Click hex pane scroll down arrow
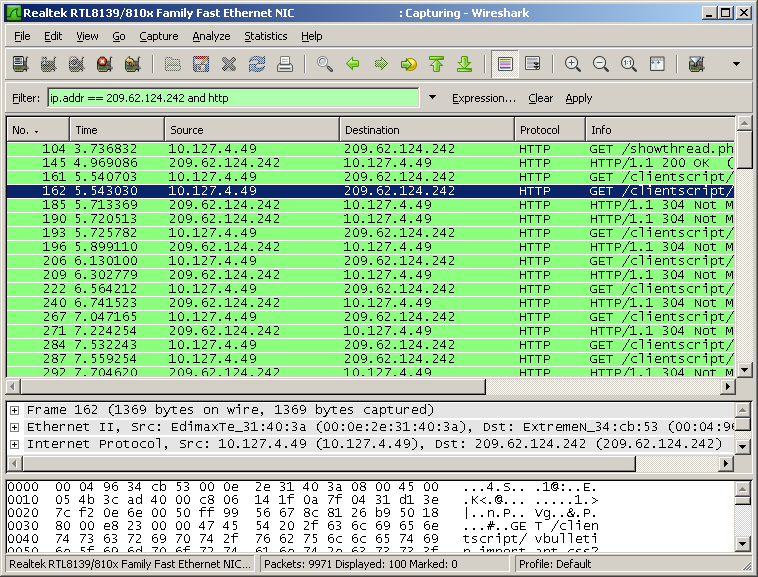 743,544
